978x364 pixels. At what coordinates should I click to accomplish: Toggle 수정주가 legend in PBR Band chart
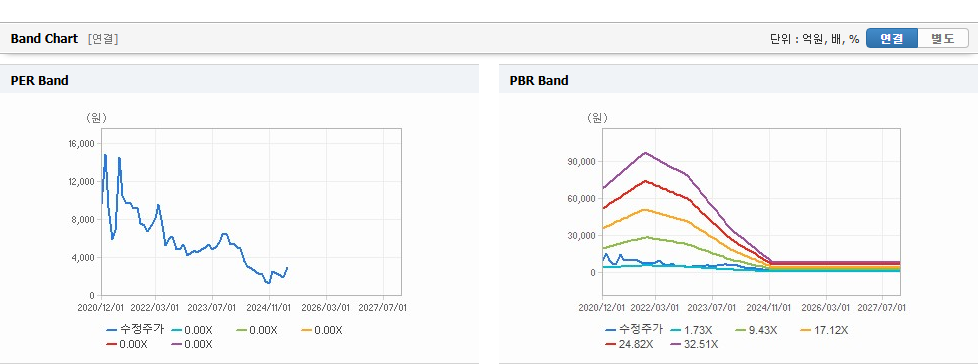pos(633,330)
